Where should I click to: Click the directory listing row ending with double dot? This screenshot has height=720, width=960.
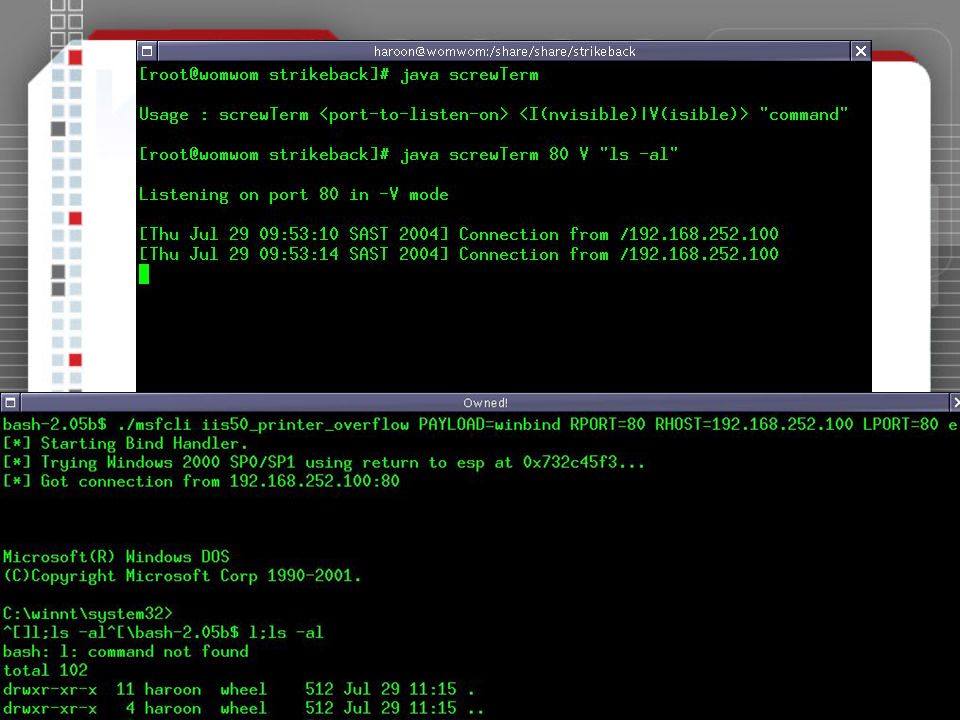click(243, 708)
